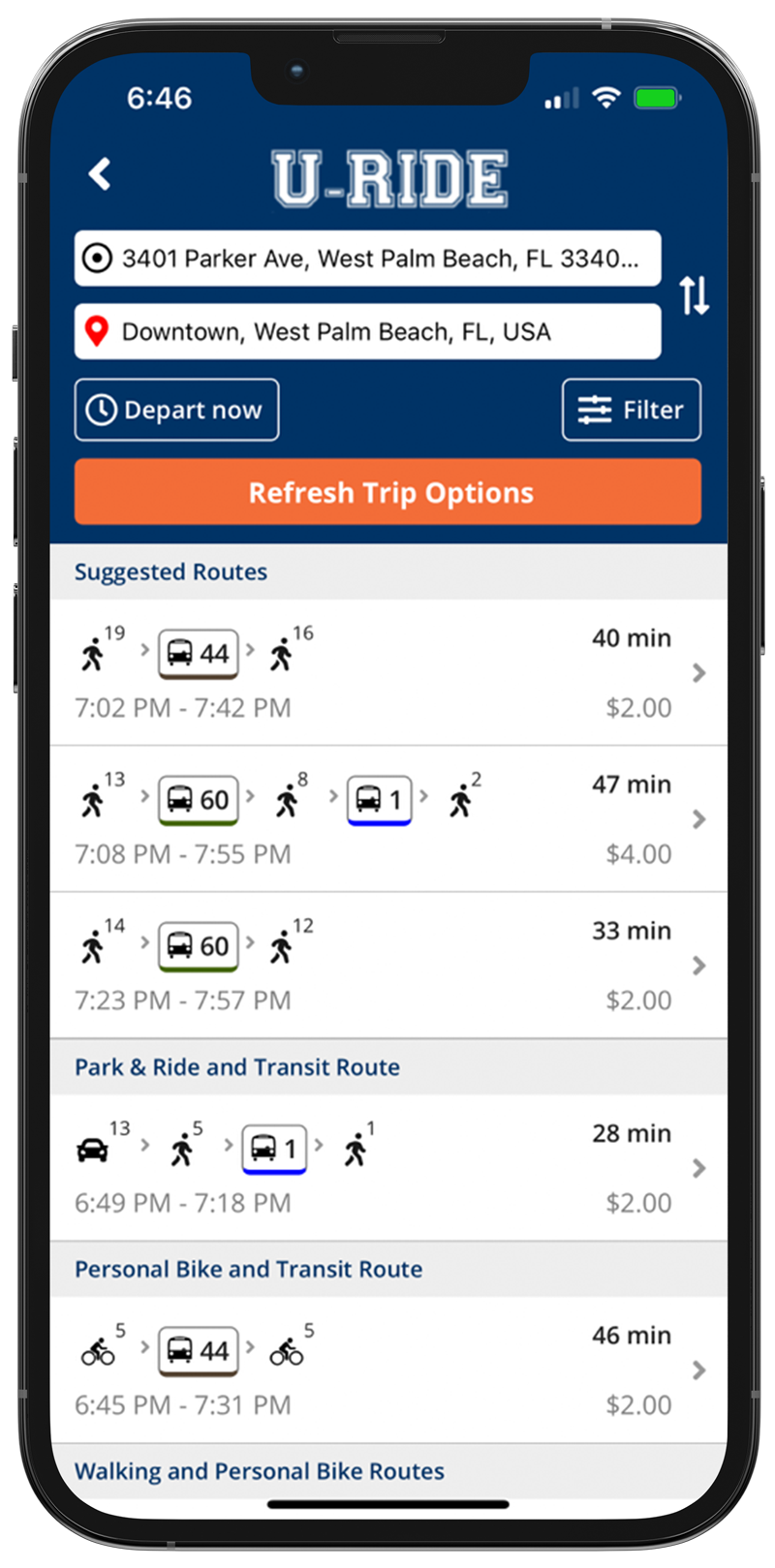
Task: Tap the back arrow to return
Action: pos(100,172)
